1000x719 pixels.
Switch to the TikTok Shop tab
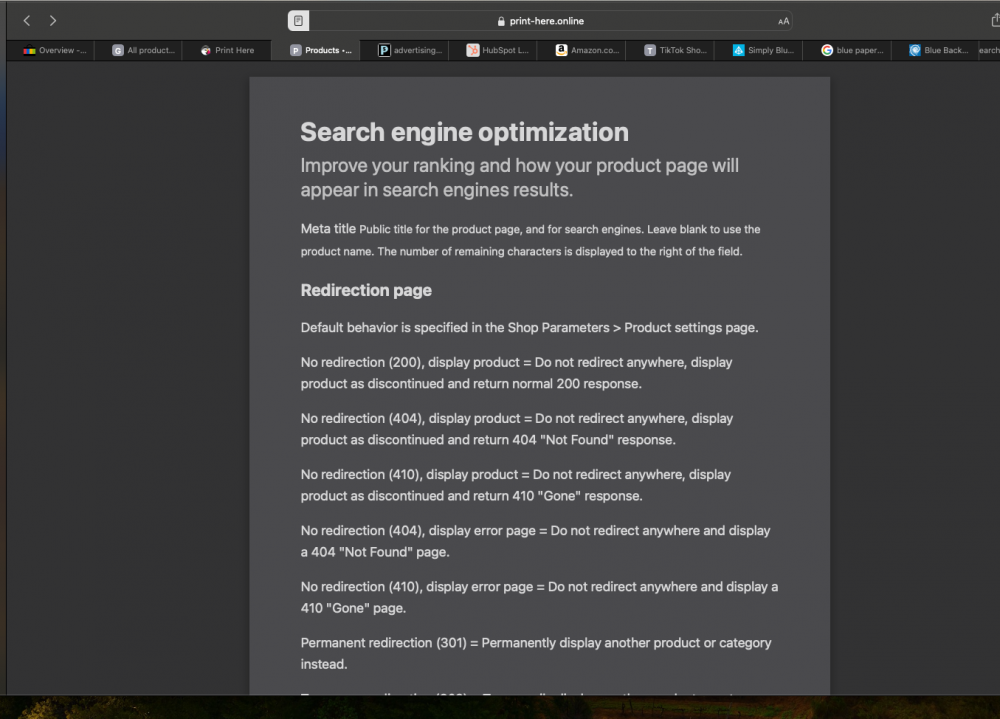673,50
